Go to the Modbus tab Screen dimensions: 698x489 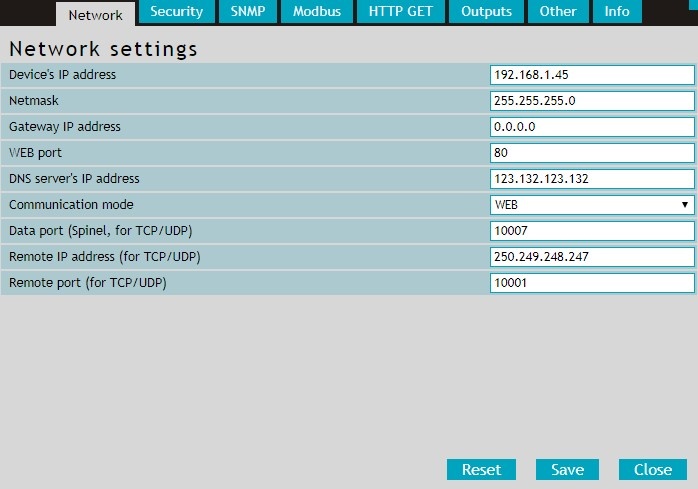tap(316, 12)
